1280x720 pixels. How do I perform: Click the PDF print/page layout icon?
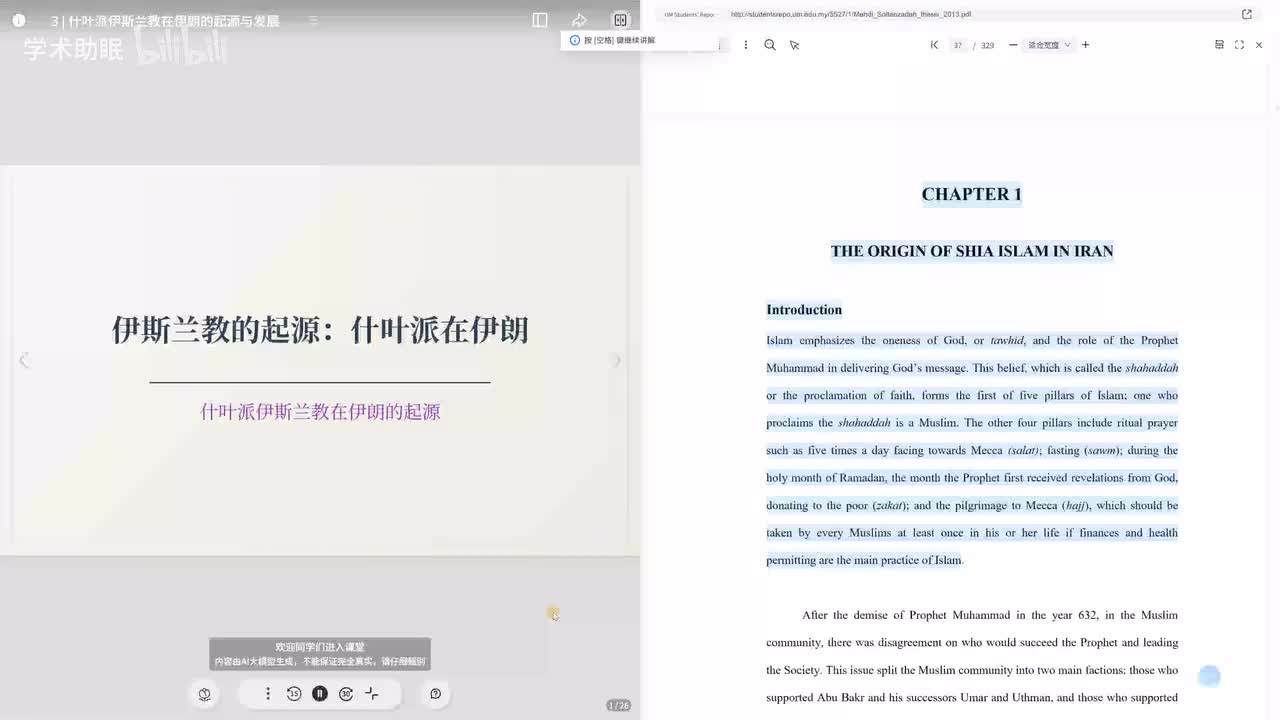(x=1219, y=45)
